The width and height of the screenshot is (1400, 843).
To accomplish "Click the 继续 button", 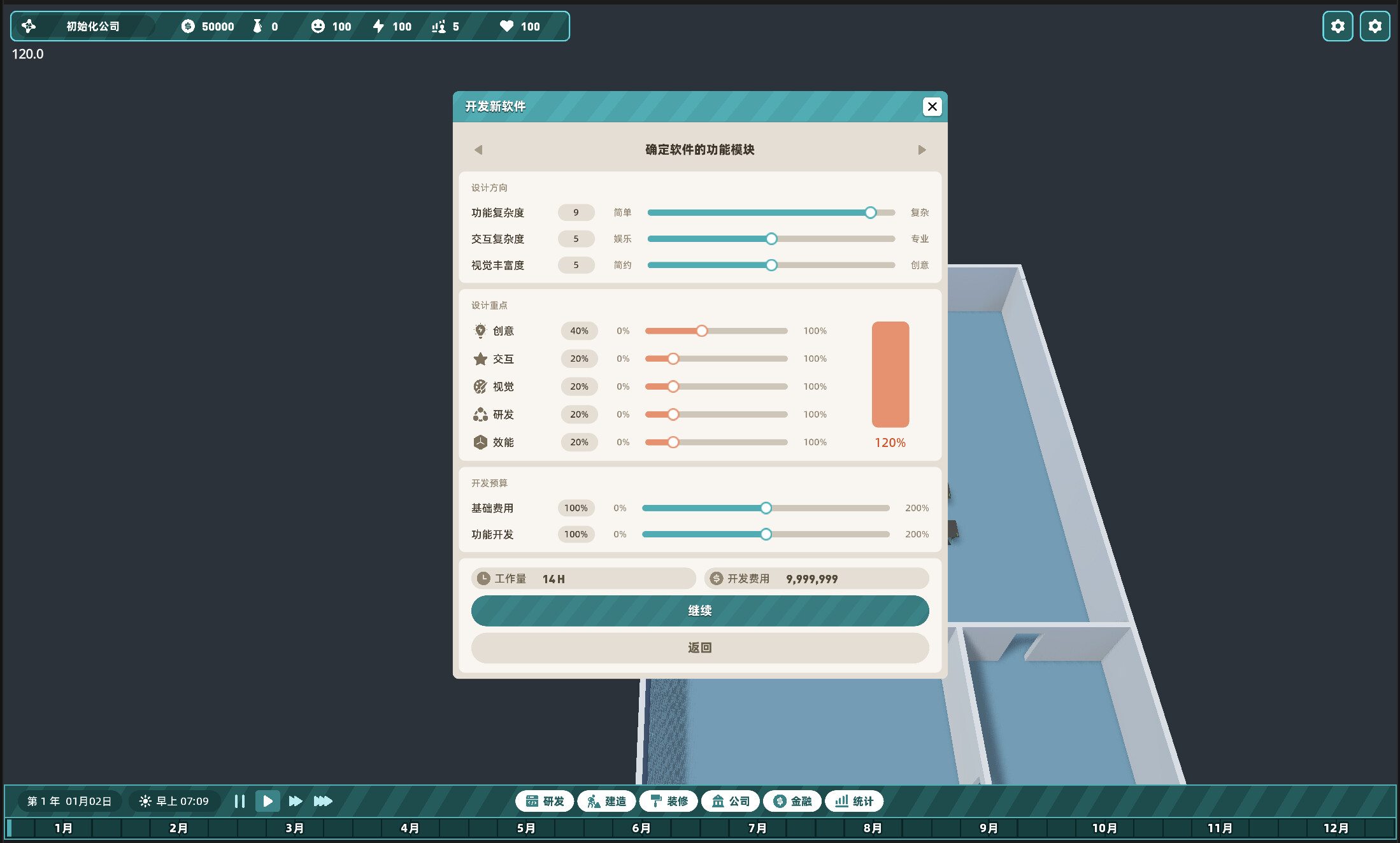I will click(700, 611).
